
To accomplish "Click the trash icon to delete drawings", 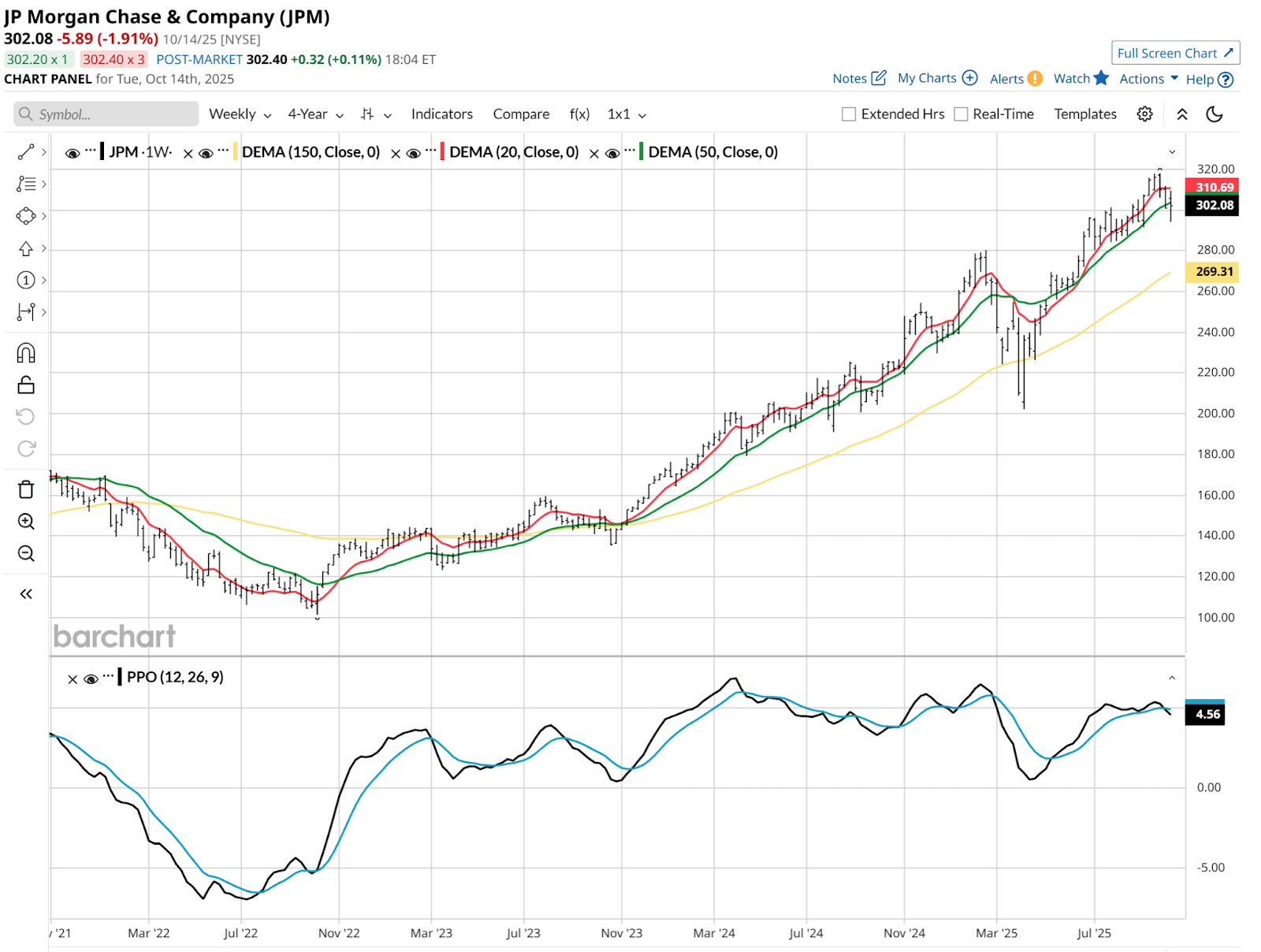I will point(26,489).
